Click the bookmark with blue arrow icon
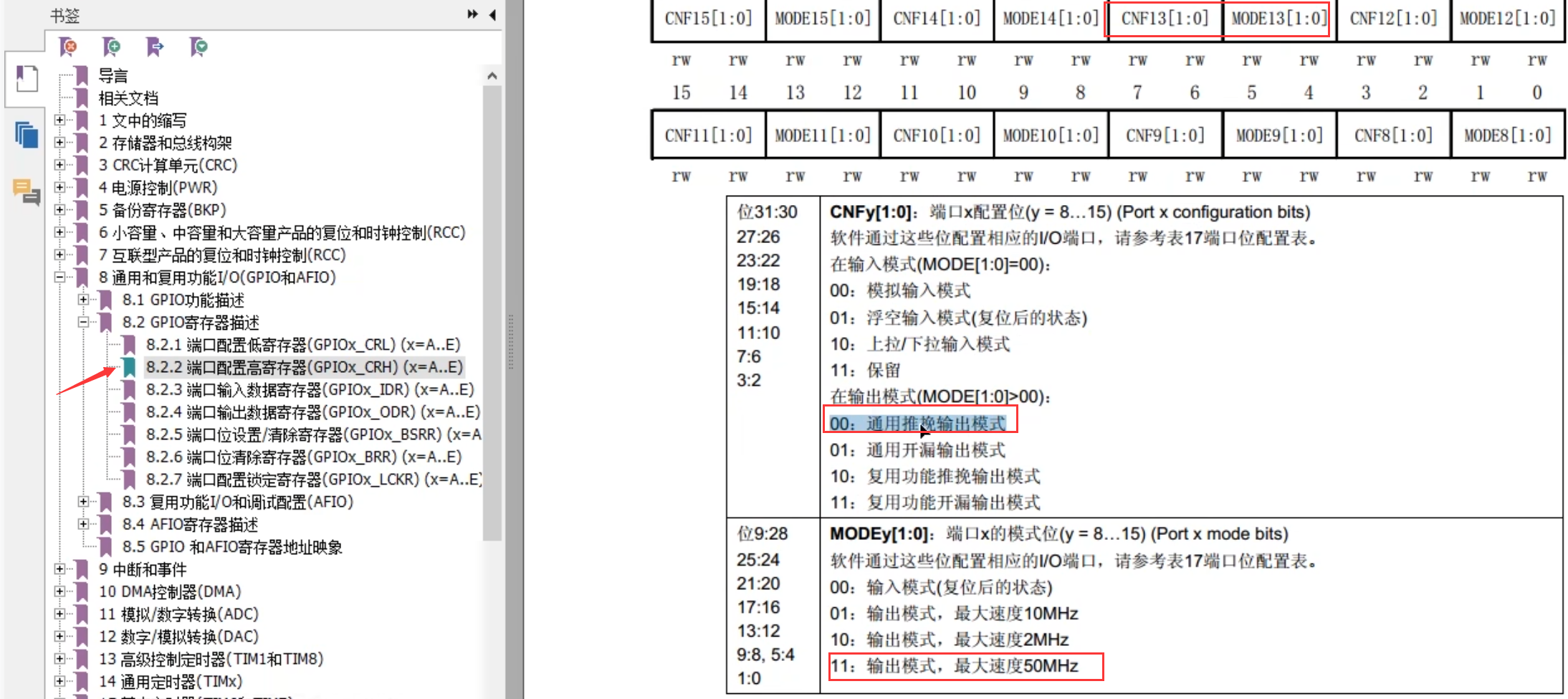This screenshot has height=699, width=1568. 155,47
